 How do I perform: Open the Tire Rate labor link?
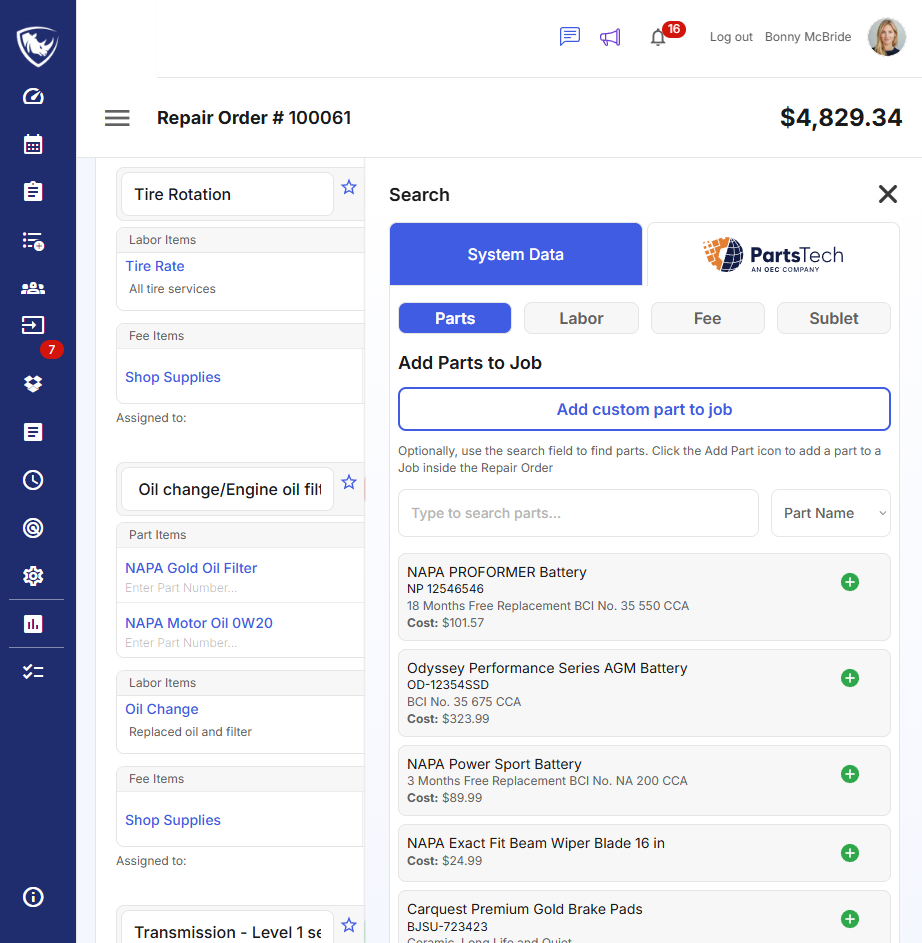coord(155,266)
